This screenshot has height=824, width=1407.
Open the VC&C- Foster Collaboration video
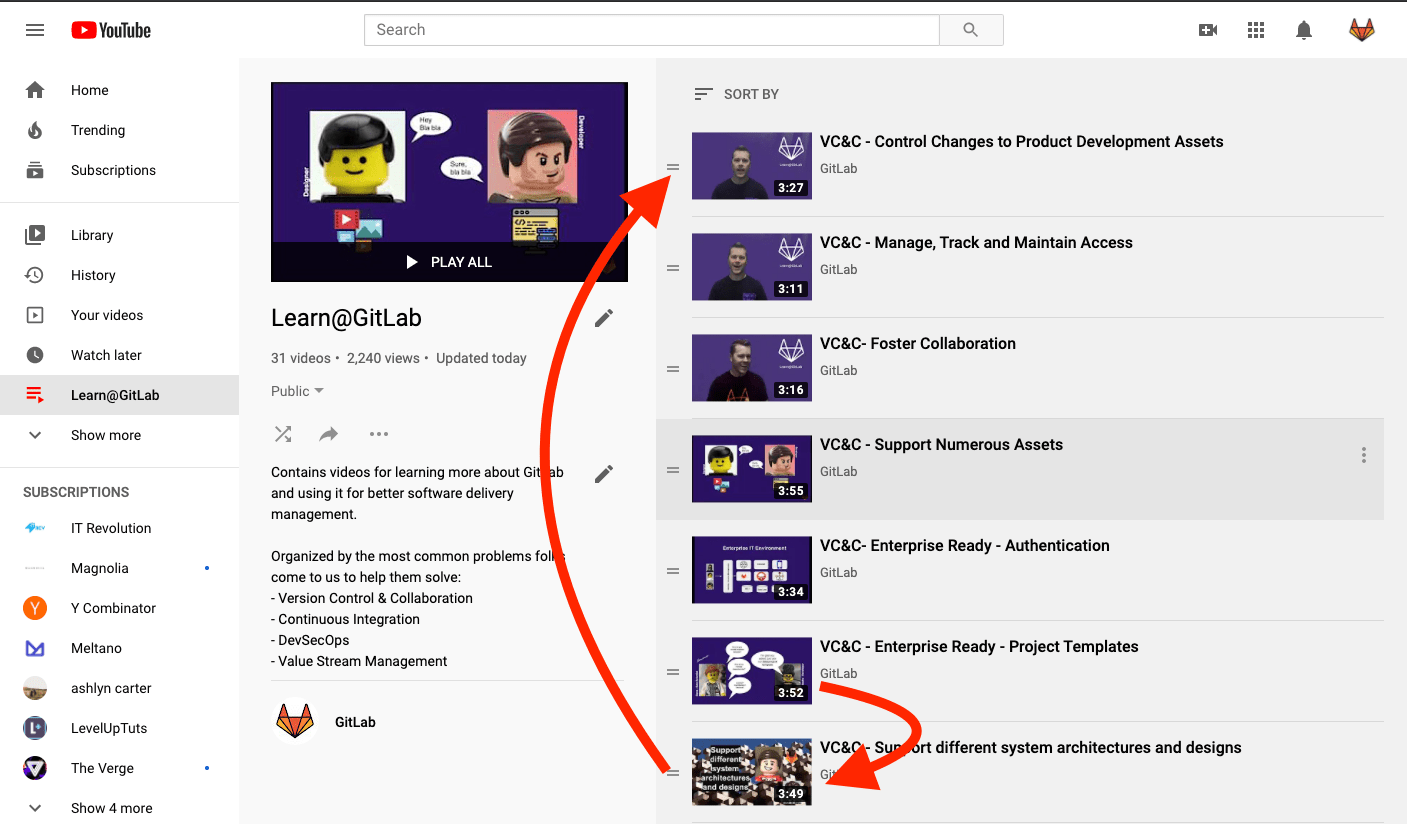917,344
